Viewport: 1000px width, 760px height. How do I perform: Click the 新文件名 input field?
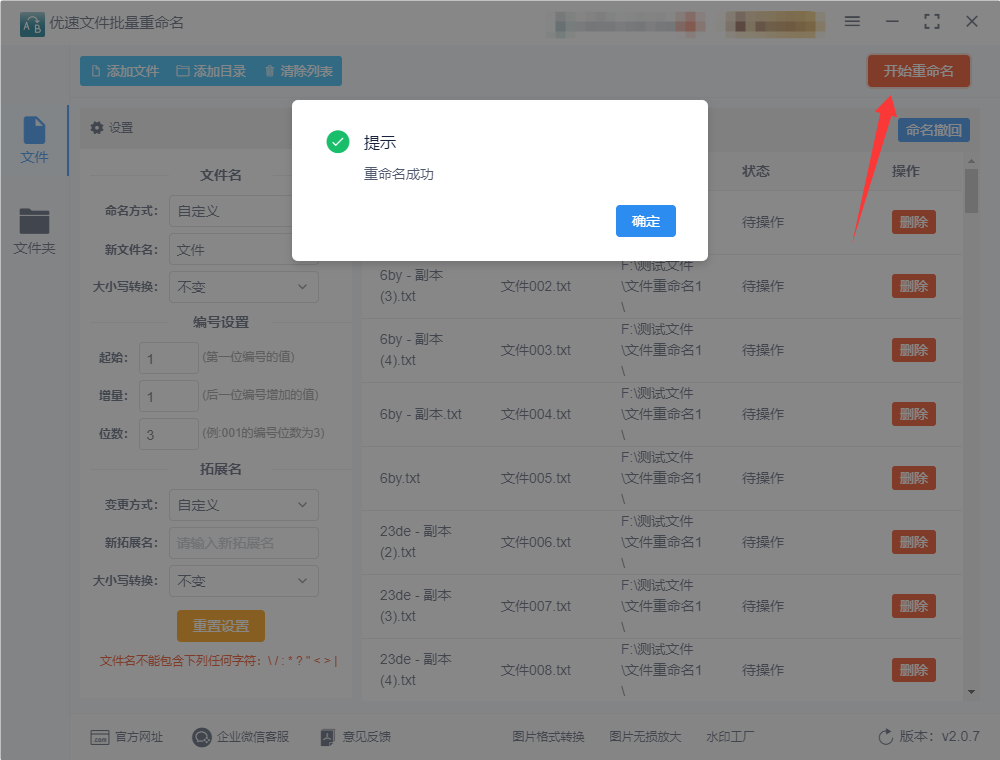[x=244, y=249]
